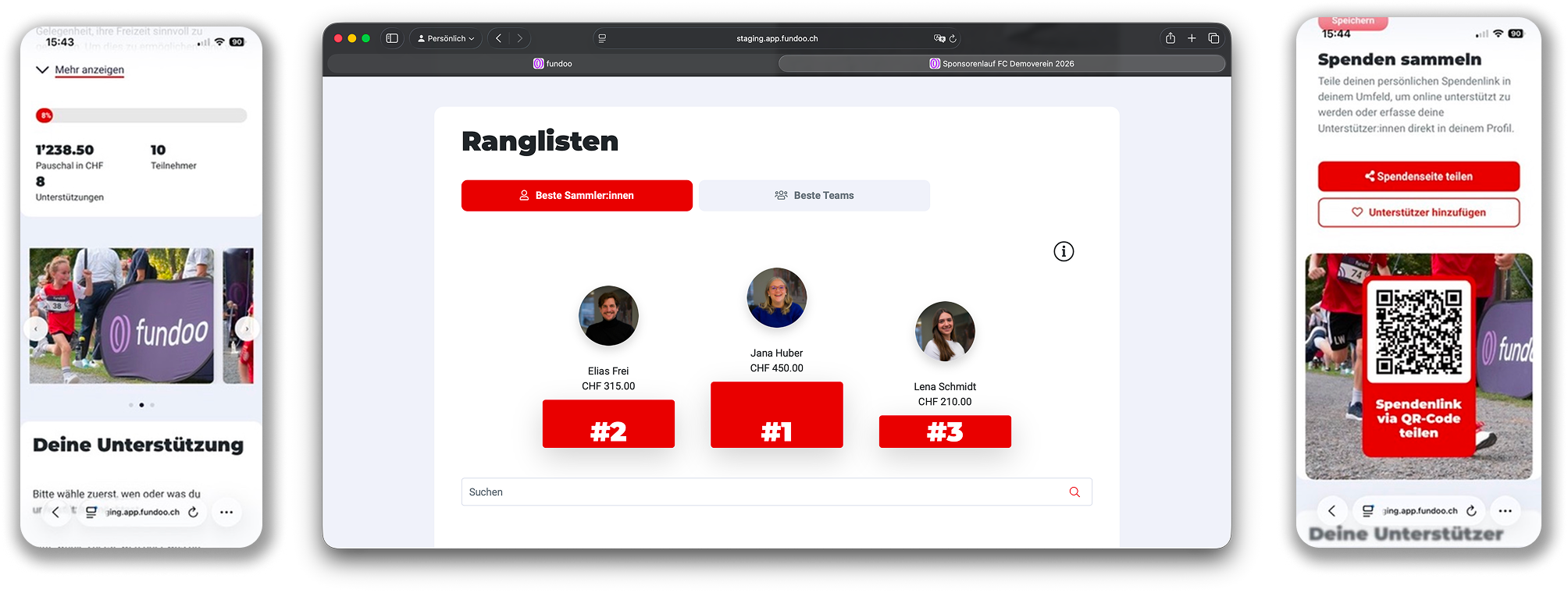This screenshot has height=593, width=1568.
Task: Switch to the fundoo browser tab
Action: point(552,64)
